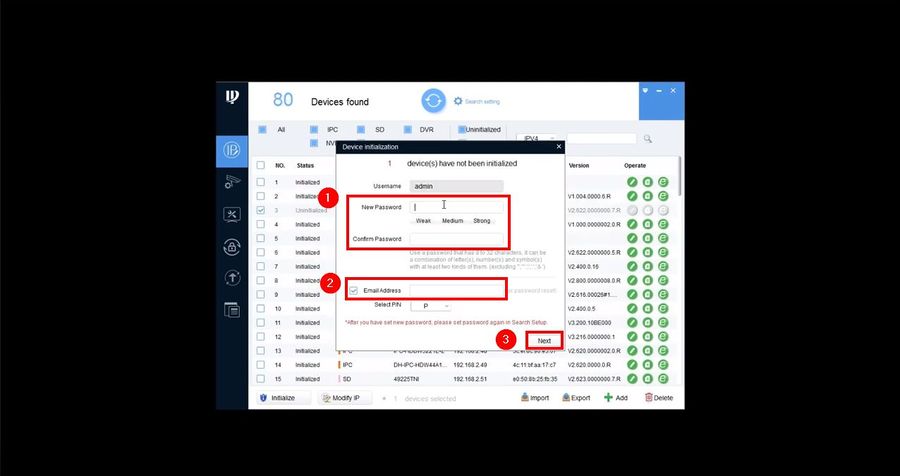Viewport: 900px width, 476px height.
Task: Open the camera device config sidebar icon
Action: pyautogui.click(x=232, y=183)
